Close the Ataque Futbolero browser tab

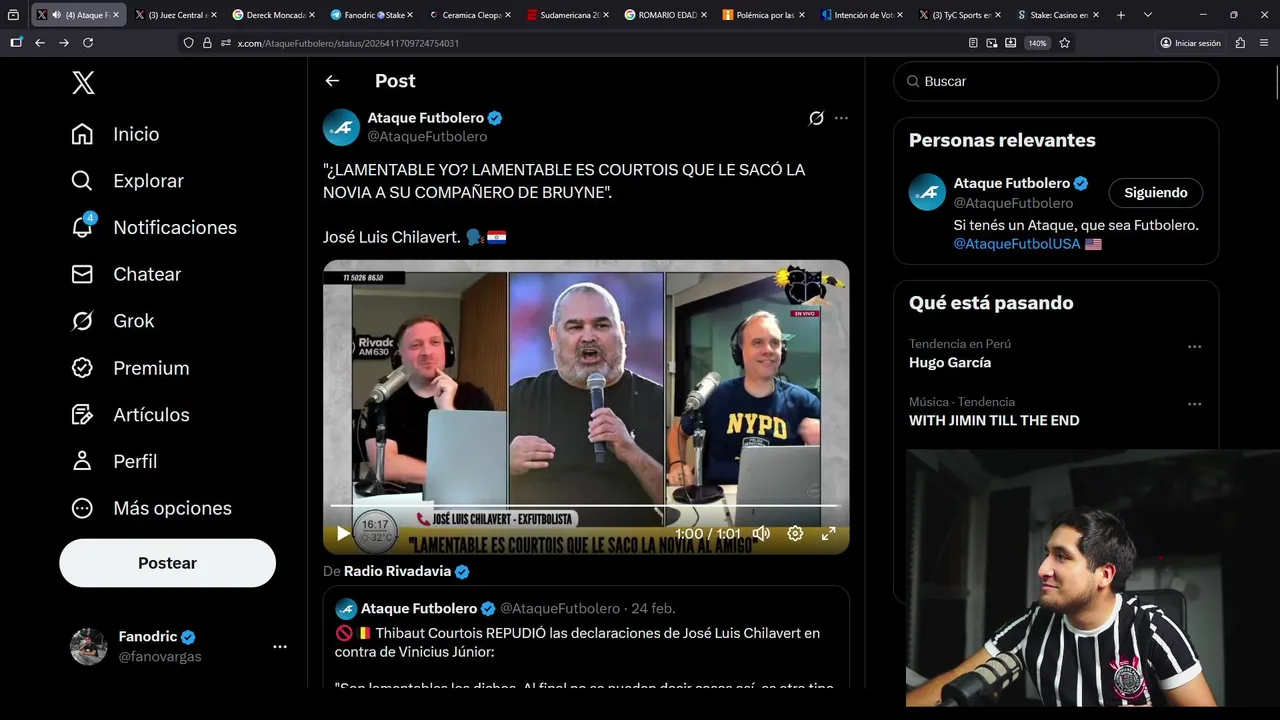[x=116, y=15]
